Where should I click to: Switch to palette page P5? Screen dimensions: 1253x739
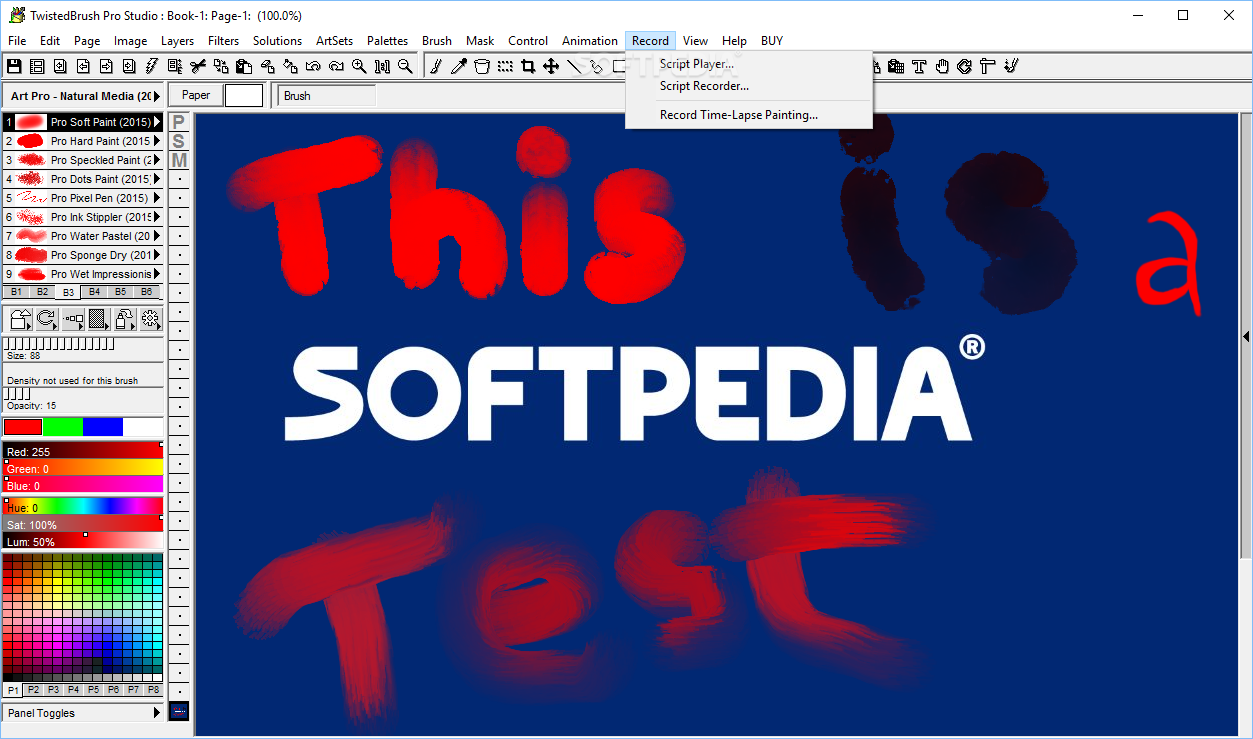(x=93, y=690)
